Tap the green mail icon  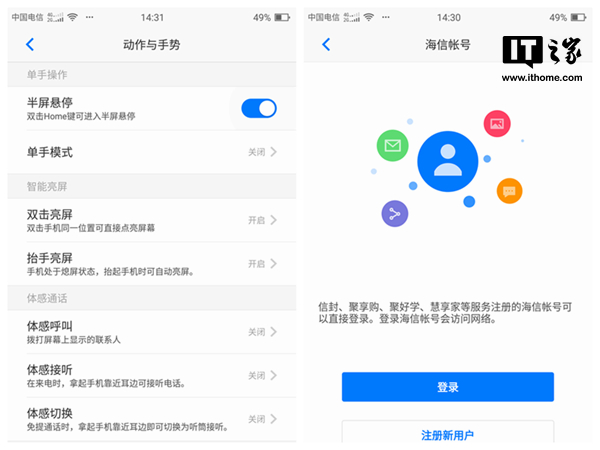point(393,145)
